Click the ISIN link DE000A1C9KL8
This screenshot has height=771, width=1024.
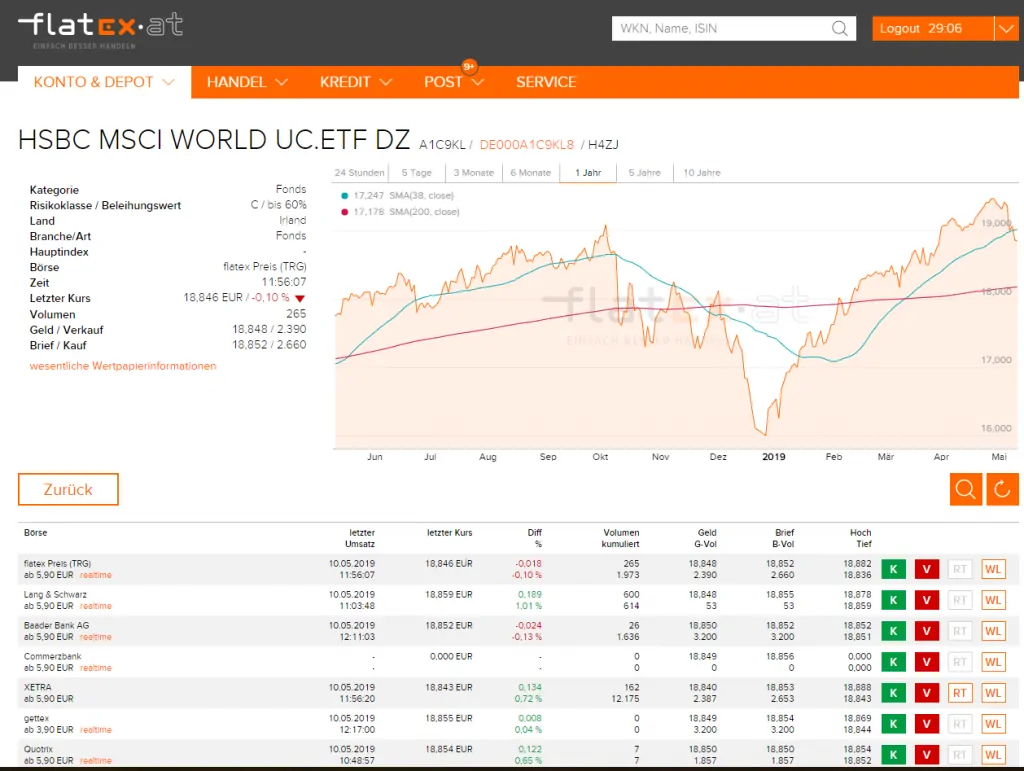[527, 145]
